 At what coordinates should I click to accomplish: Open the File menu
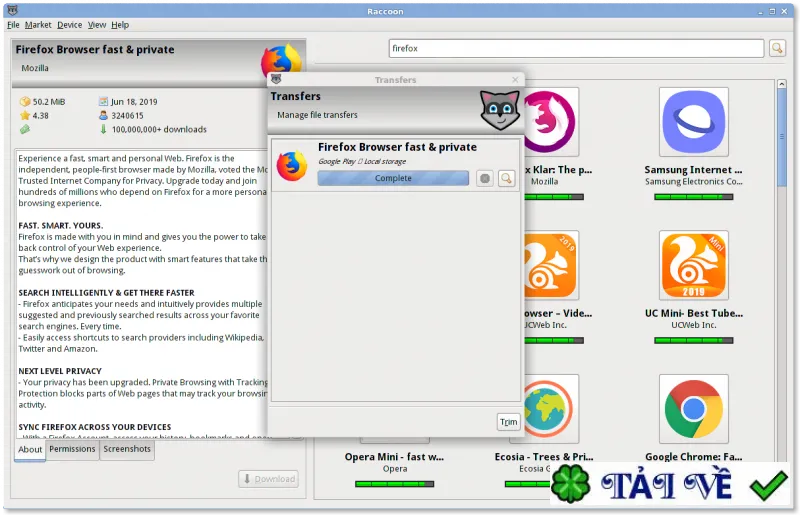(13, 24)
